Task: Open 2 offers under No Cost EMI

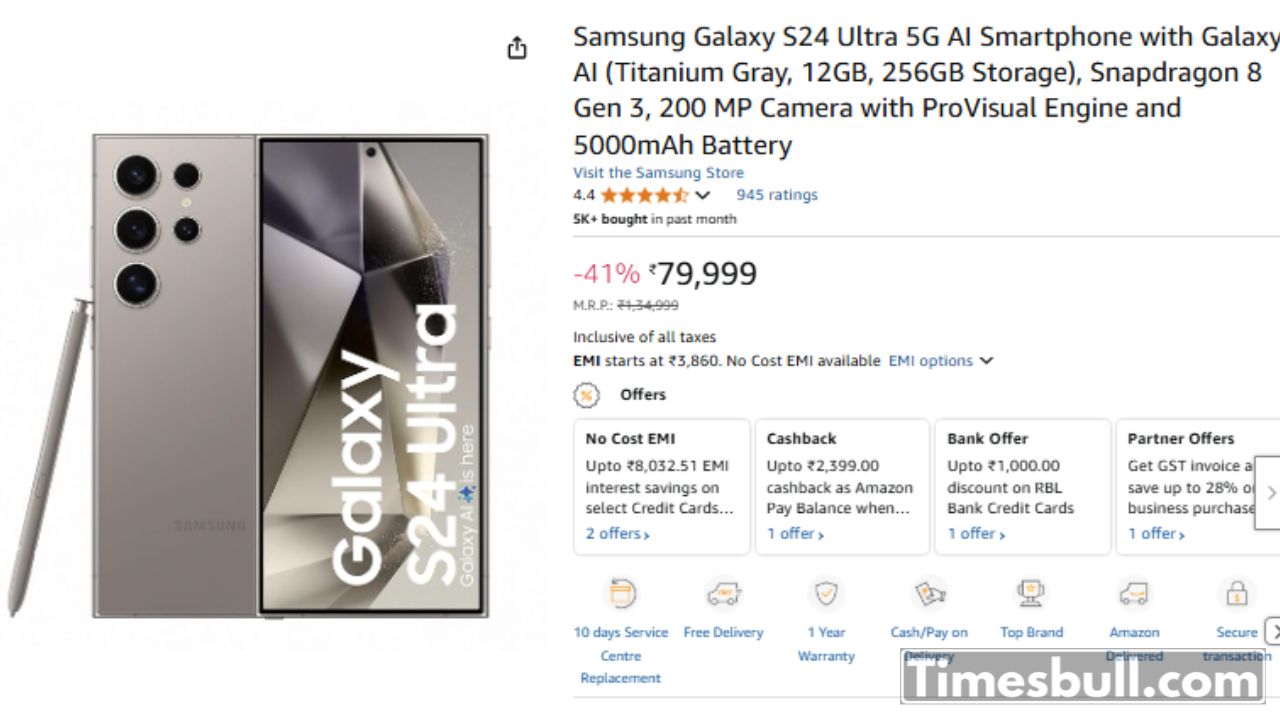Action: [617, 534]
